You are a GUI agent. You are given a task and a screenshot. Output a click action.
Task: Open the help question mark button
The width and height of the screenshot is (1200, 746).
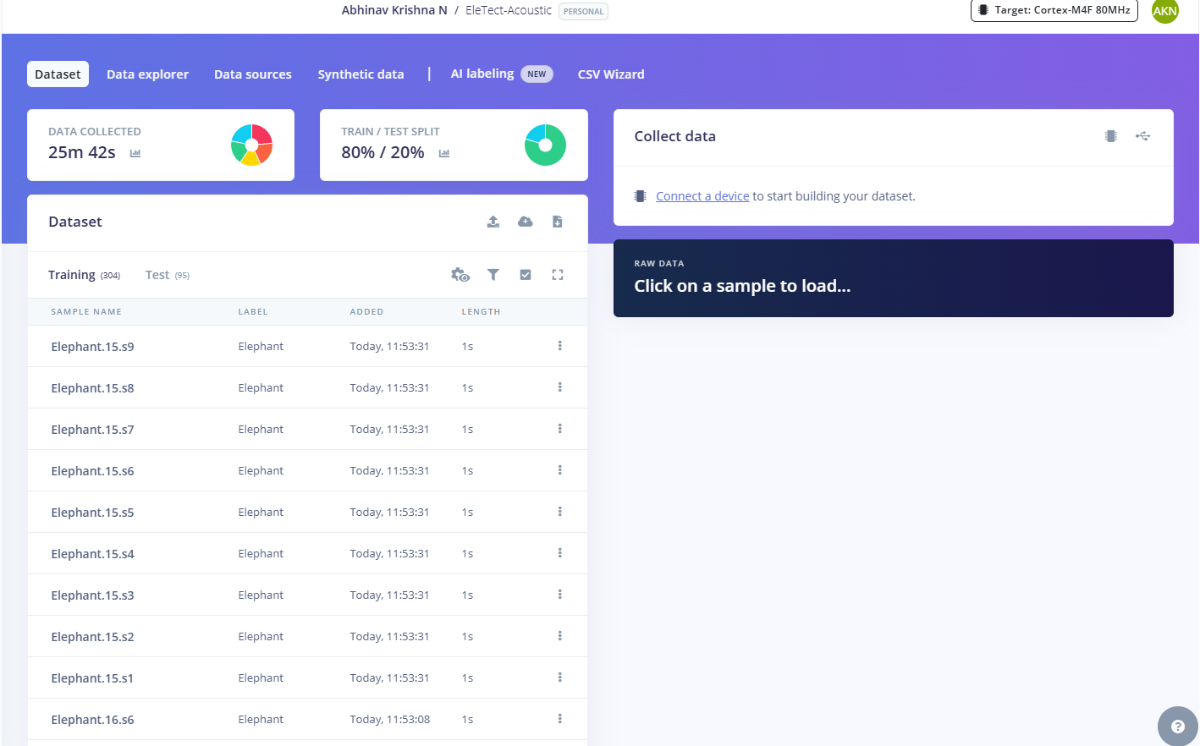pyautogui.click(x=1177, y=726)
